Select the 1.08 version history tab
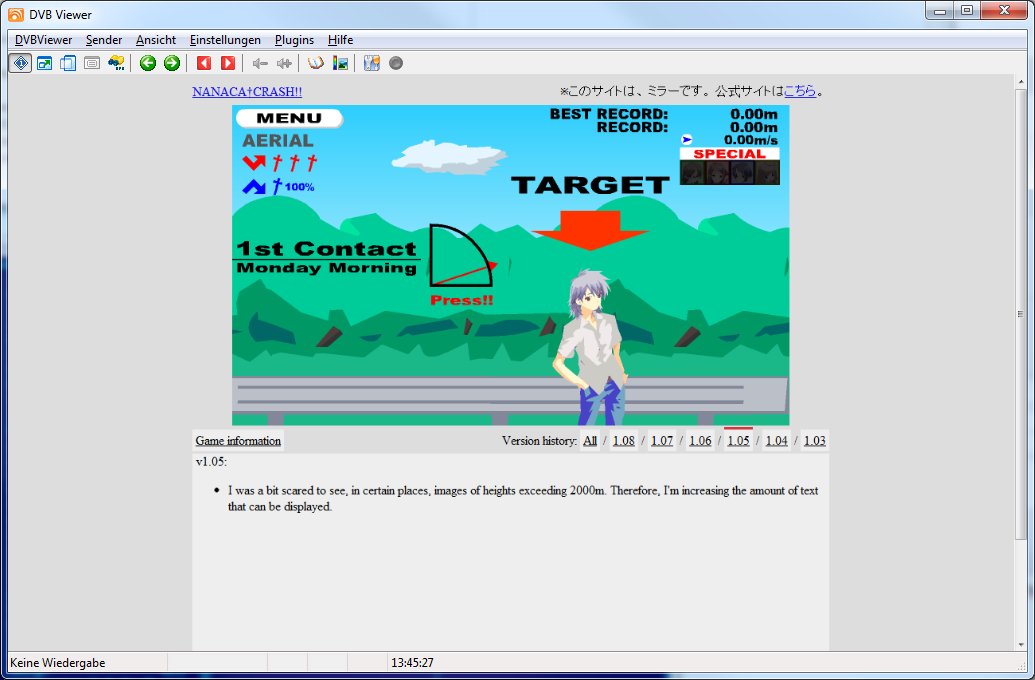The height and width of the screenshot is (680, 1035). (623, 441)
